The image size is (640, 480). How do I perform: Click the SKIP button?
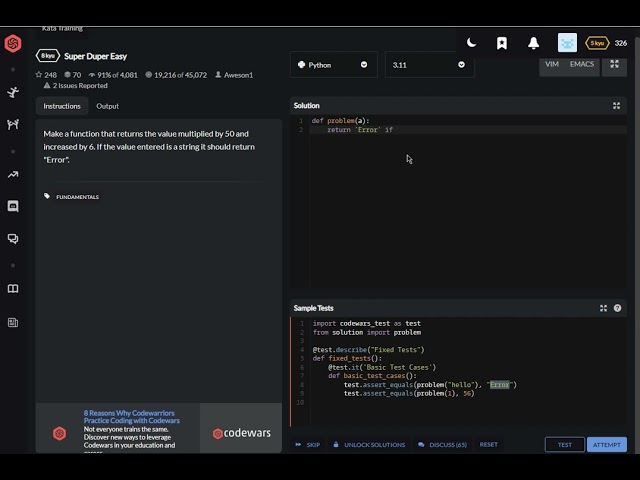(308, 444)
